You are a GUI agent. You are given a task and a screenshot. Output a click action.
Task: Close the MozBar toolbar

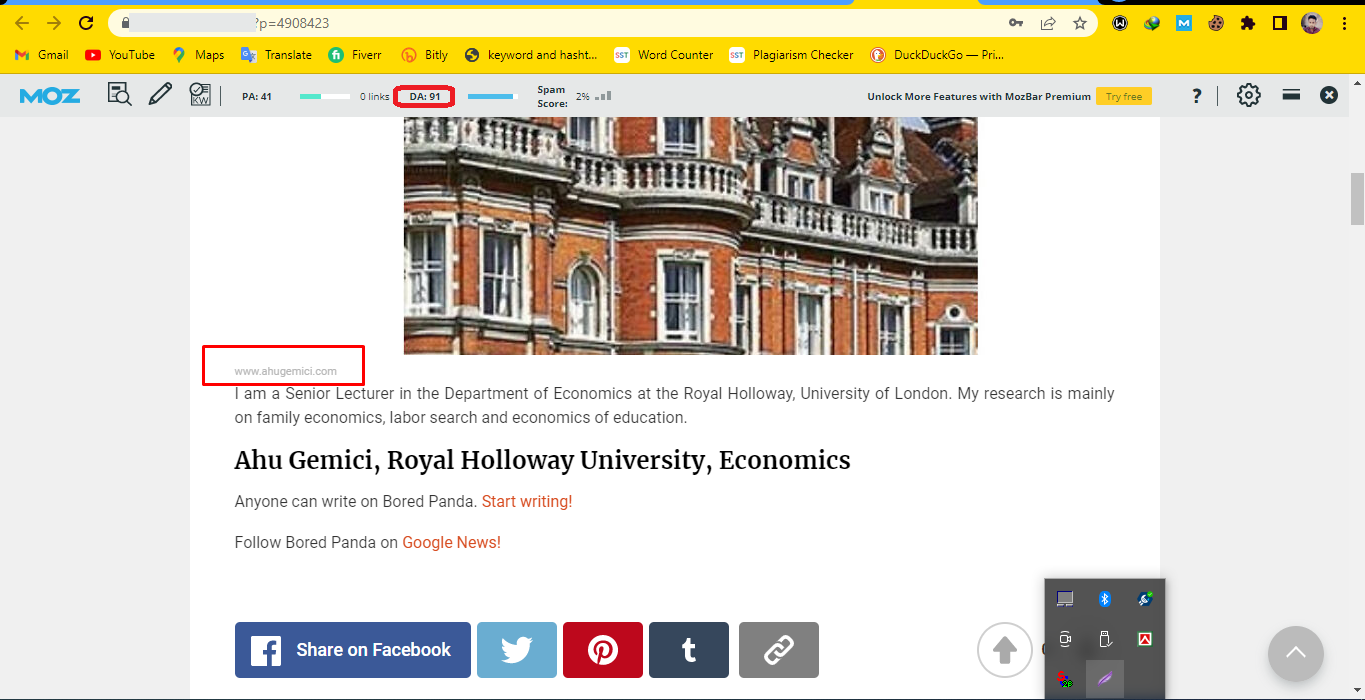tap(1328, 95)
